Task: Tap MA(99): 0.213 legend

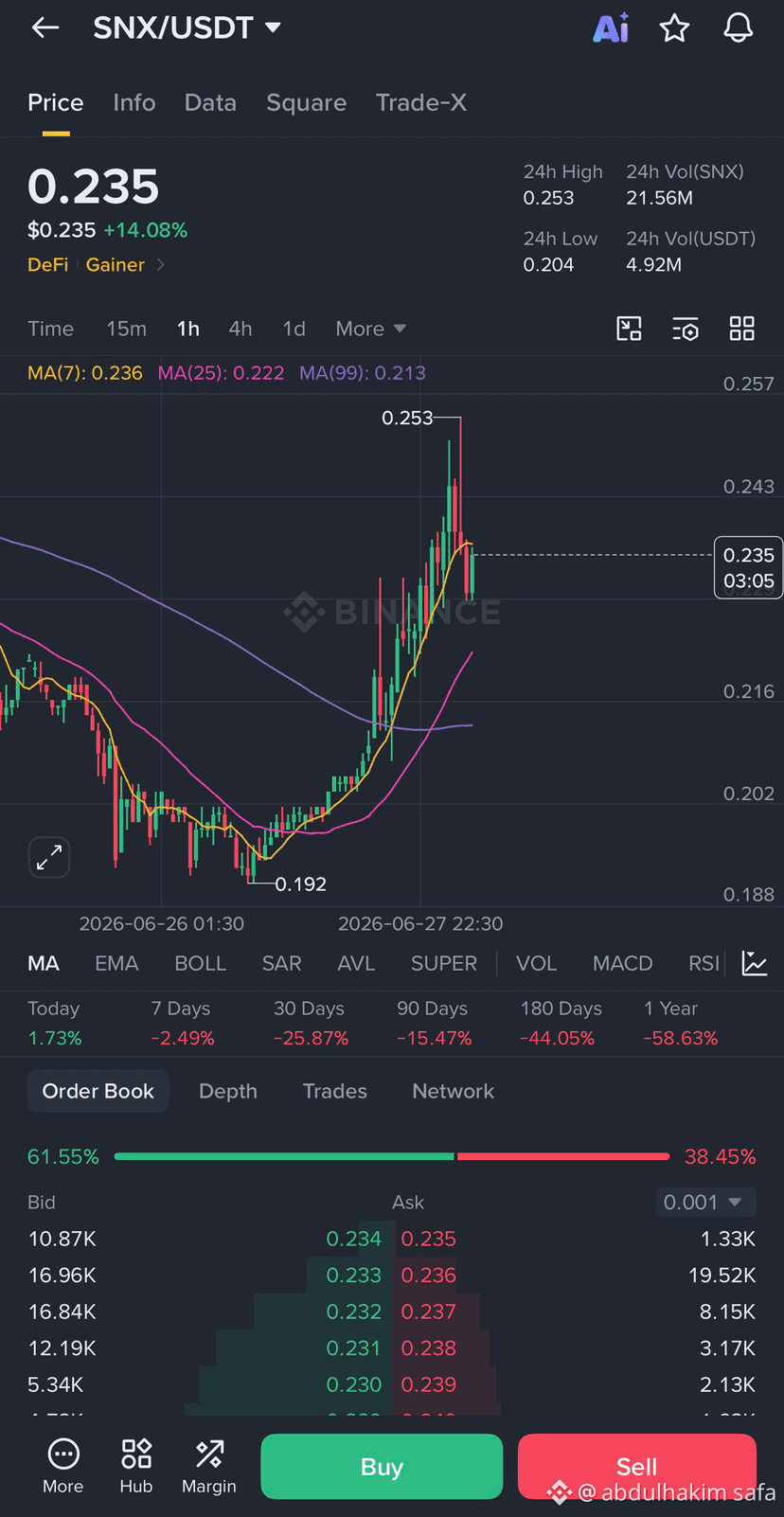Action: point(363,373)
